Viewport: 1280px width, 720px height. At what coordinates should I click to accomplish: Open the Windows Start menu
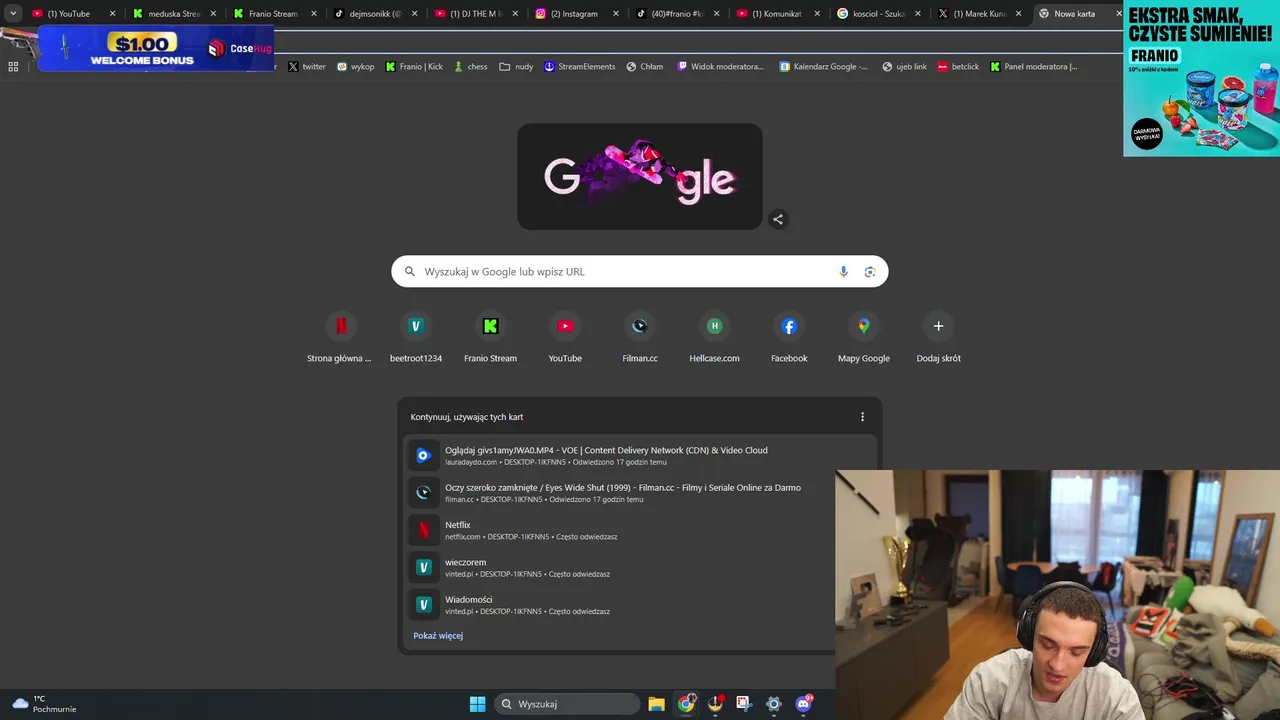pyautogui.click(x=478, y=704)
